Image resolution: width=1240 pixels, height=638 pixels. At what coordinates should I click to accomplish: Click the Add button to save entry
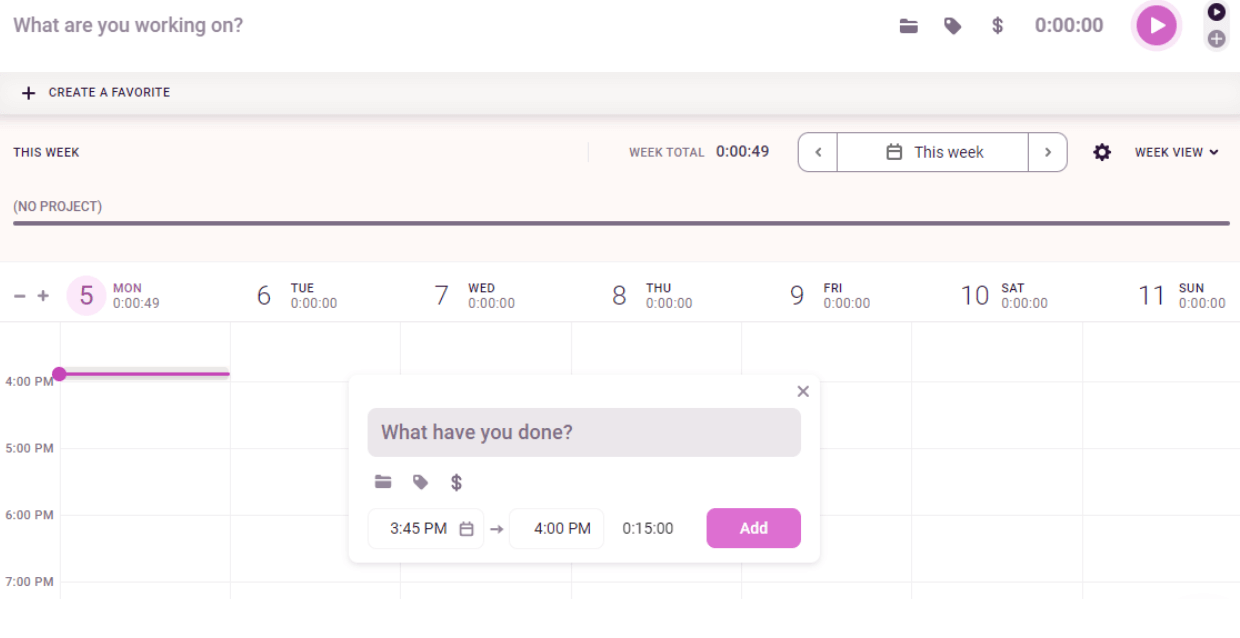[753, 528]
